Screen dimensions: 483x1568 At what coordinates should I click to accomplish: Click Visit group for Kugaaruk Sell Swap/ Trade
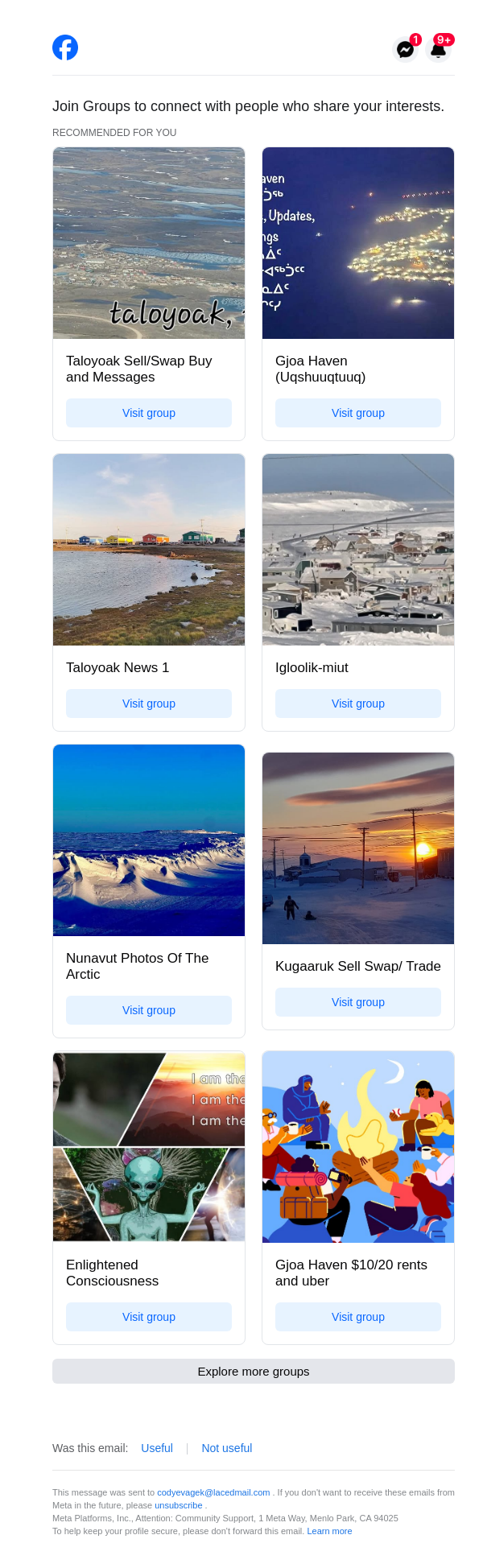coord(358,1002)
